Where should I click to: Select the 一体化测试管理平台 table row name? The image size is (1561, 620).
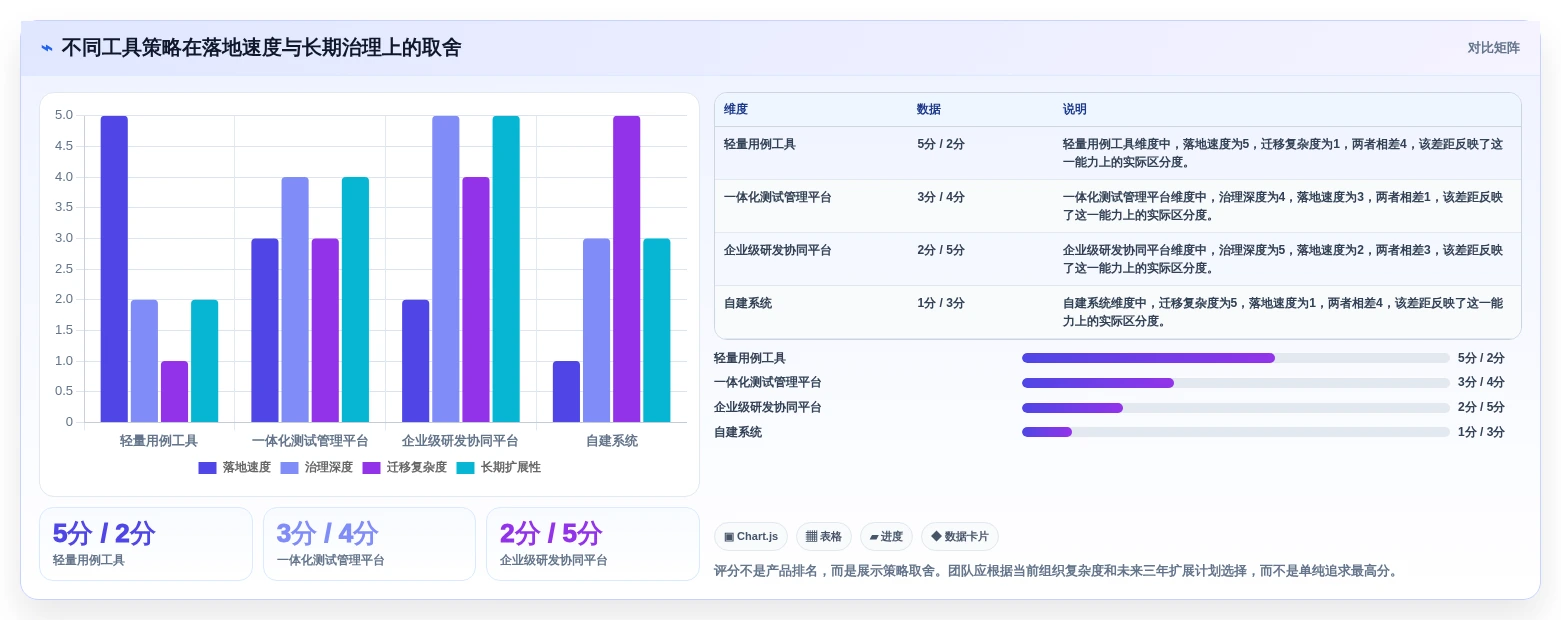tap(778, 198)
